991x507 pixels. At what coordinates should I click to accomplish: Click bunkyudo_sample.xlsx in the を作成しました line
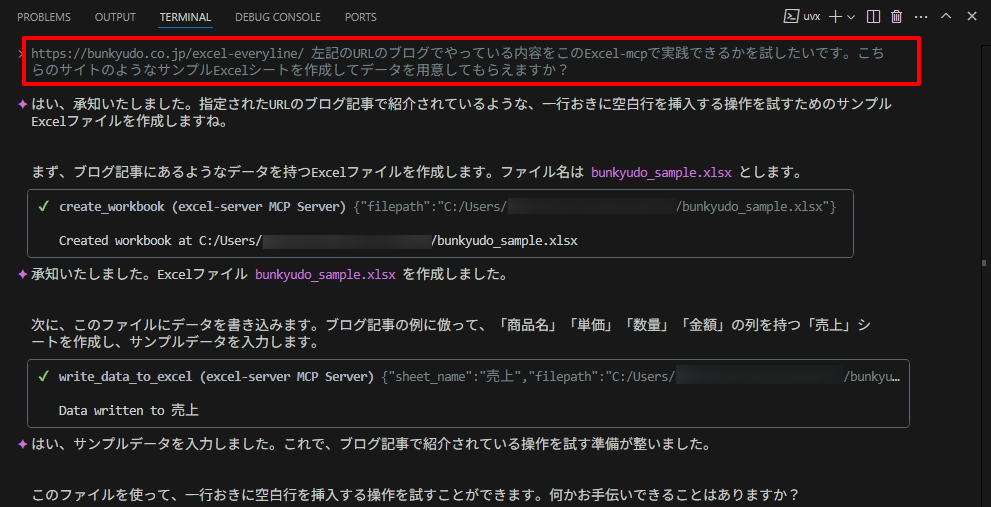coord(325,275)
